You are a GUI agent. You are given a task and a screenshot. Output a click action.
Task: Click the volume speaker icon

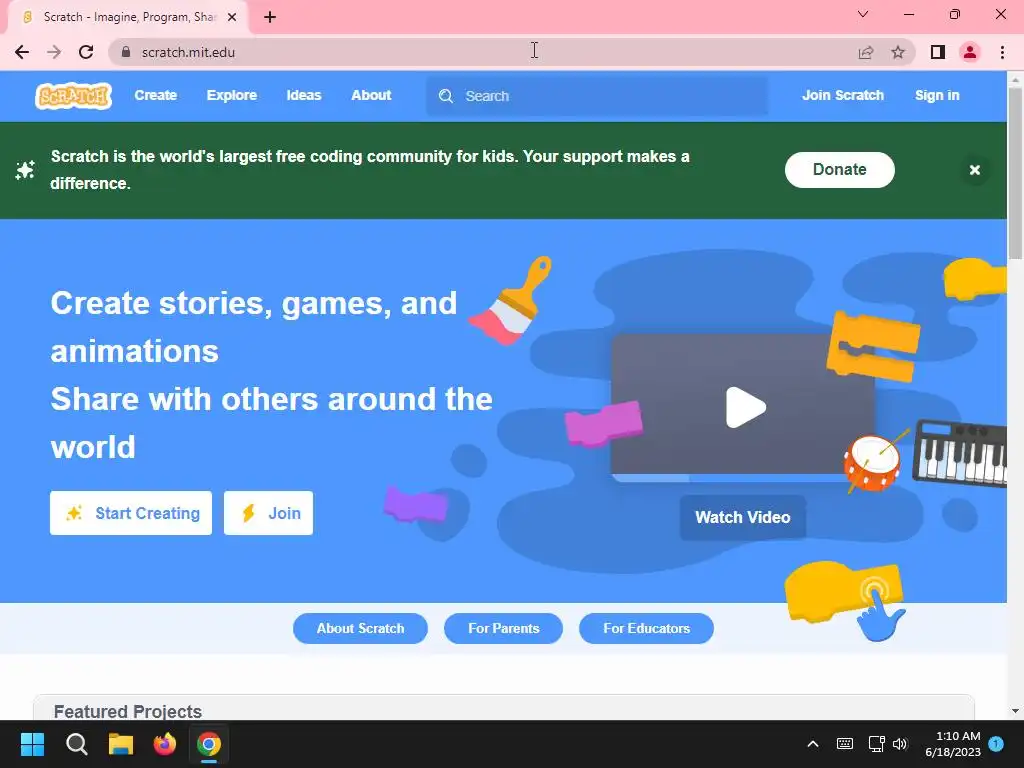[x=900, y=744]
